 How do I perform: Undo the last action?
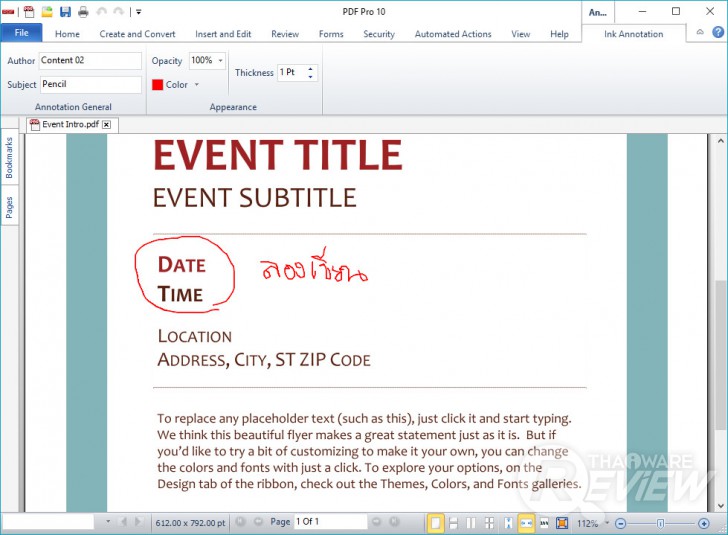click(x=101, y=12)
